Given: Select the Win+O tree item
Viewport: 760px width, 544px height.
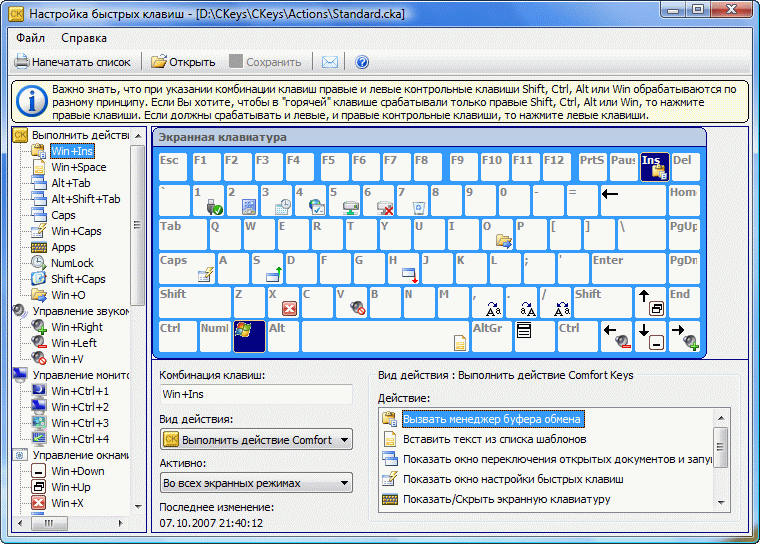Looking at the screenshot, I should pyautogui.click(x=68, y=295).
